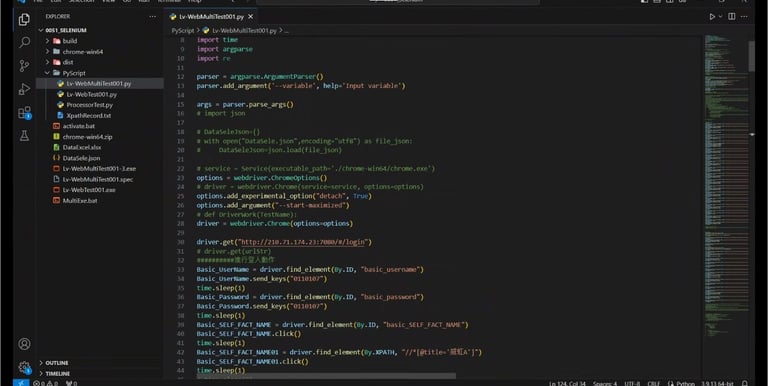Open MultiExe.bat in the file tree
This screenshot has width=768, height=386.
coord(80,200)
